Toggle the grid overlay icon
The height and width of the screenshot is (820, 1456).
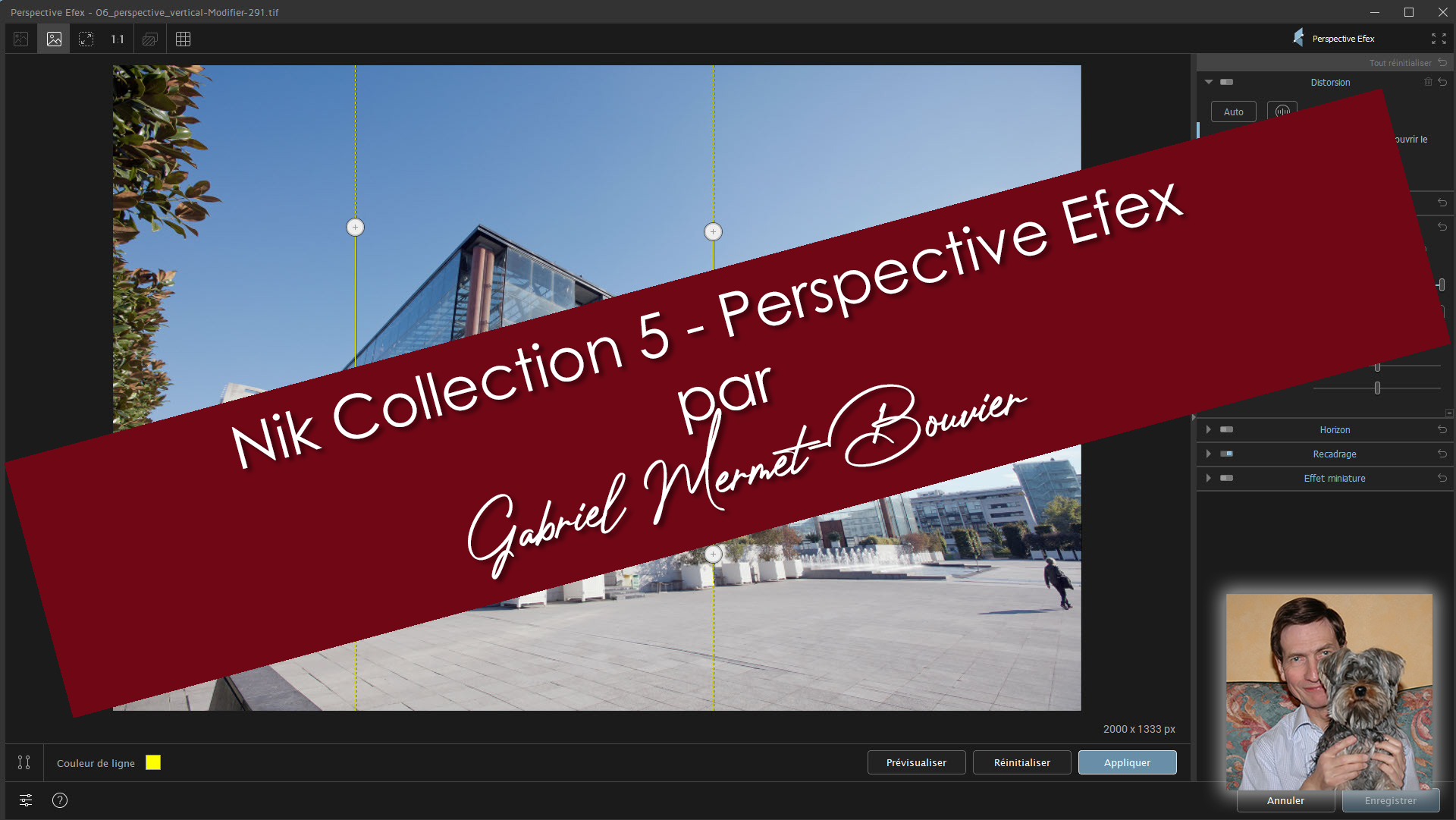[x=183, y=39]
